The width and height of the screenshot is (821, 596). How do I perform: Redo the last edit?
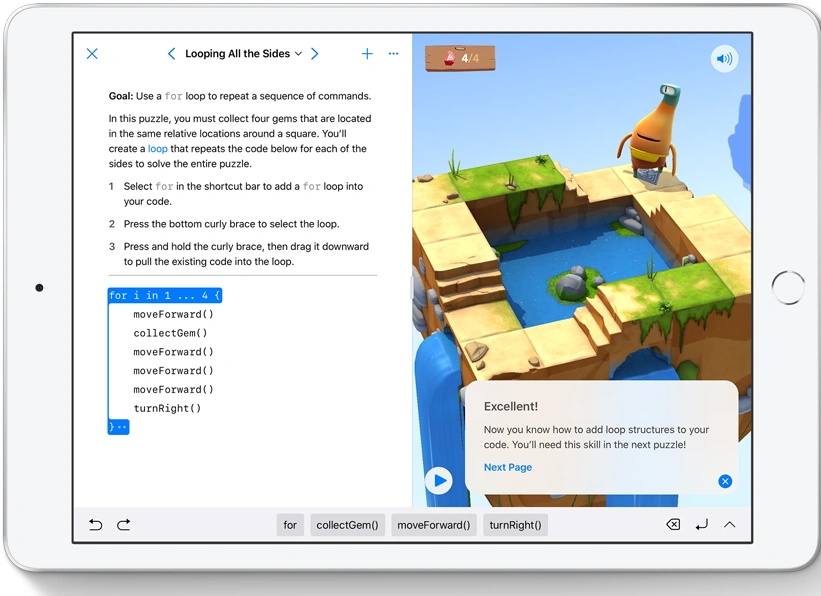(124, 525)
